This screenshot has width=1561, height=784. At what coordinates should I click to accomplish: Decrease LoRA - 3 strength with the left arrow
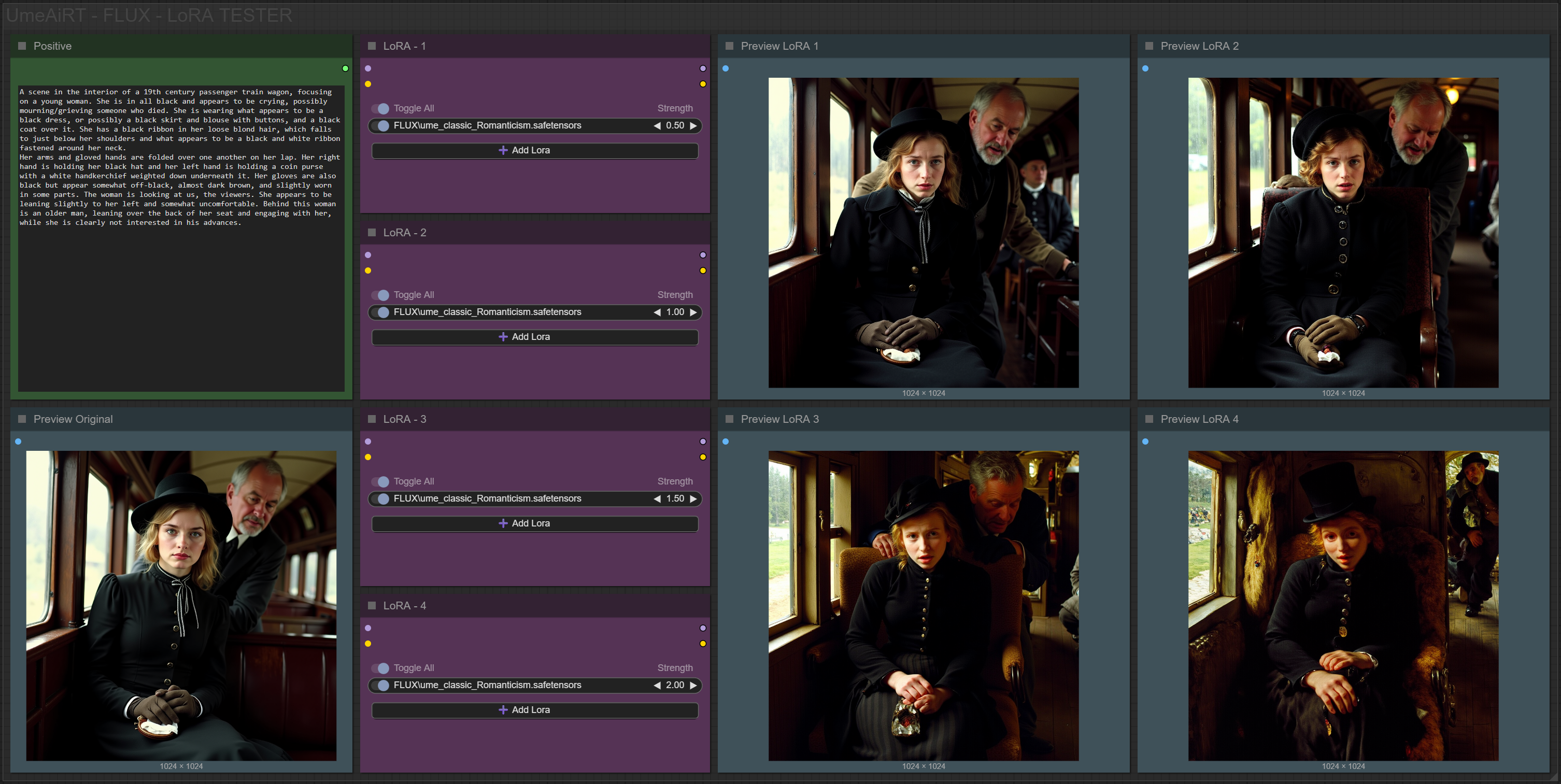(x=657, y=498)
